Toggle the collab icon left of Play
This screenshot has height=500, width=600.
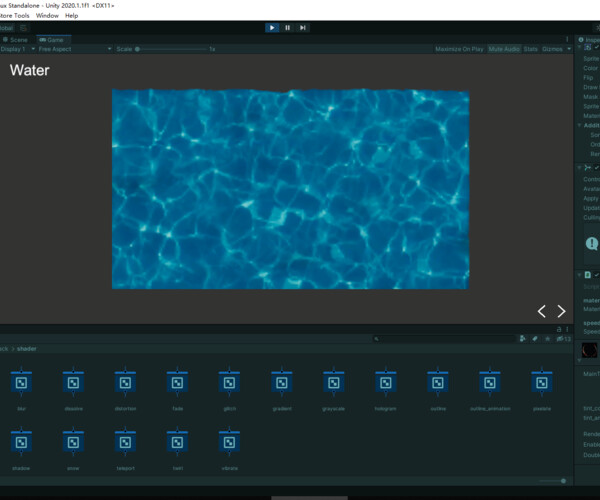point(23,28)
